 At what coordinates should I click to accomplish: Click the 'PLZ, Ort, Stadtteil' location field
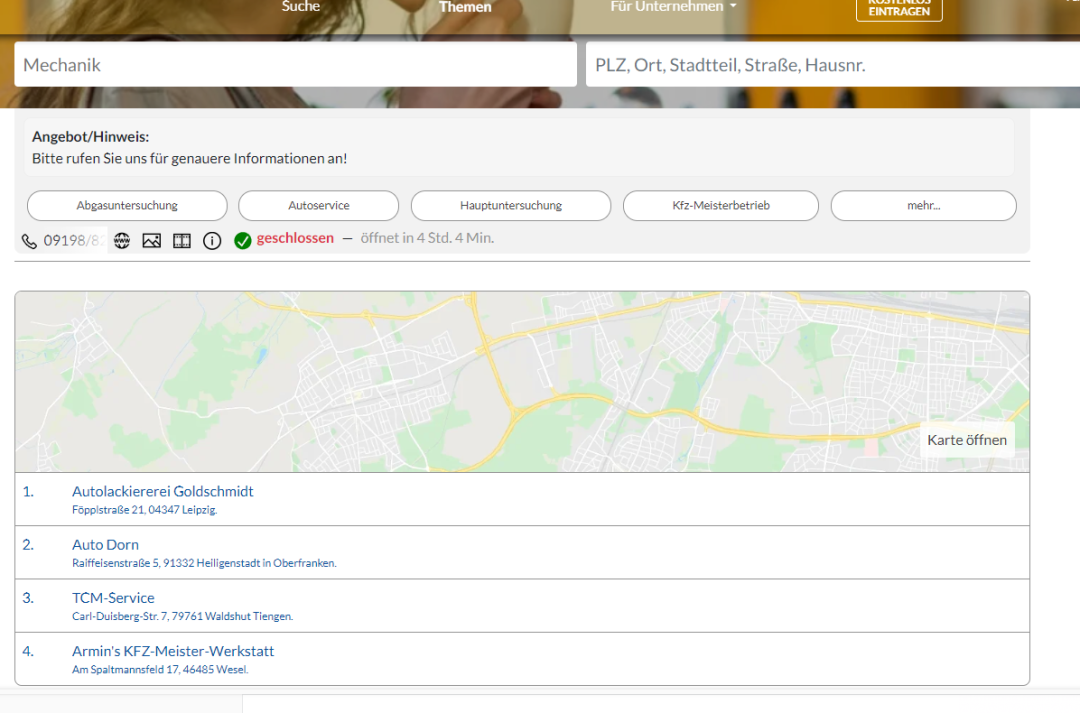[832, 65]
